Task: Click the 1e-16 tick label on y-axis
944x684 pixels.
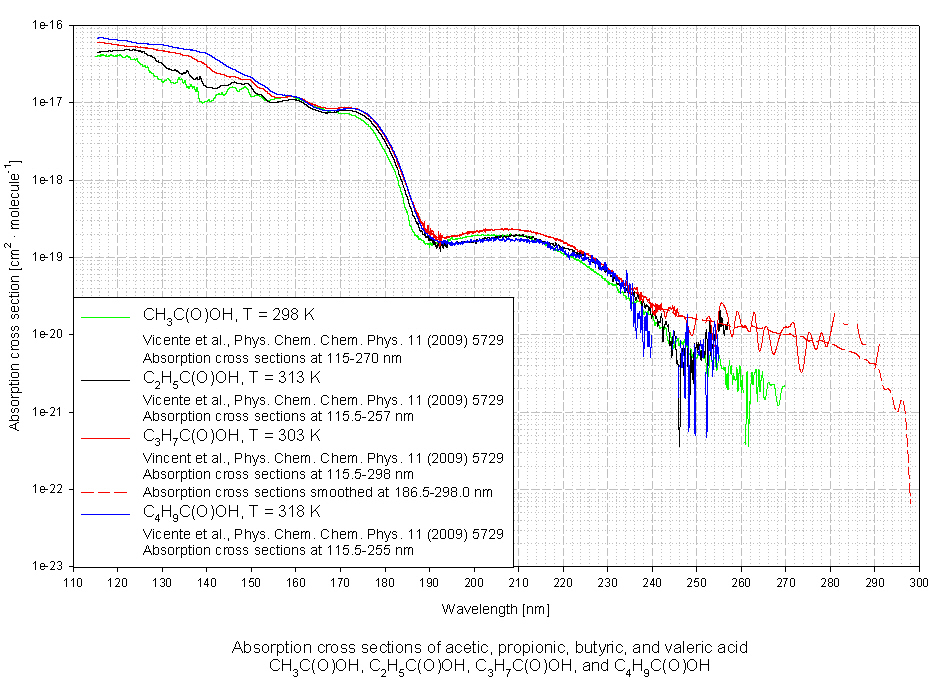Action: pos(45,25)
